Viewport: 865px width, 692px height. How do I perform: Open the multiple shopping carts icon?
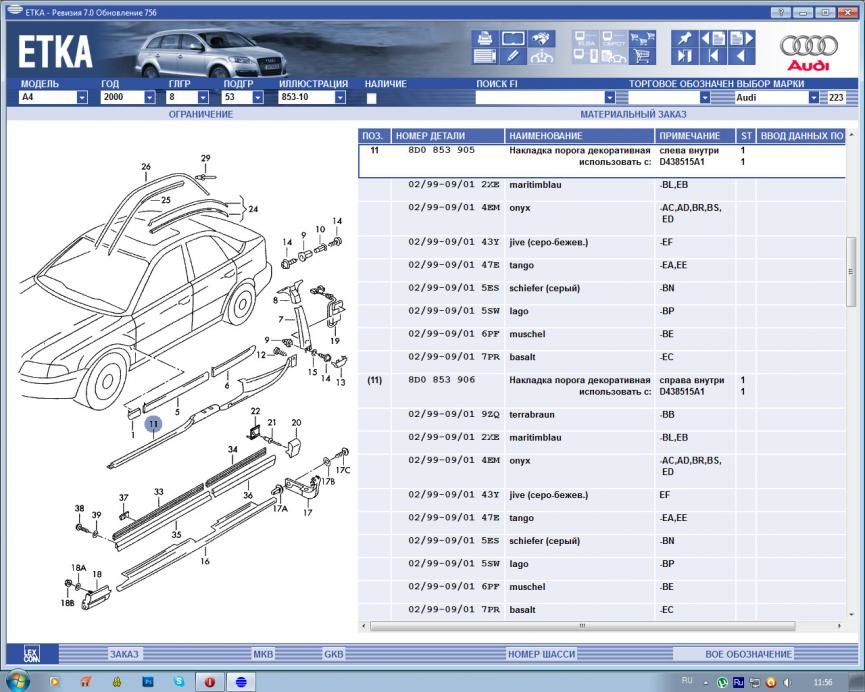coord(642,38)
